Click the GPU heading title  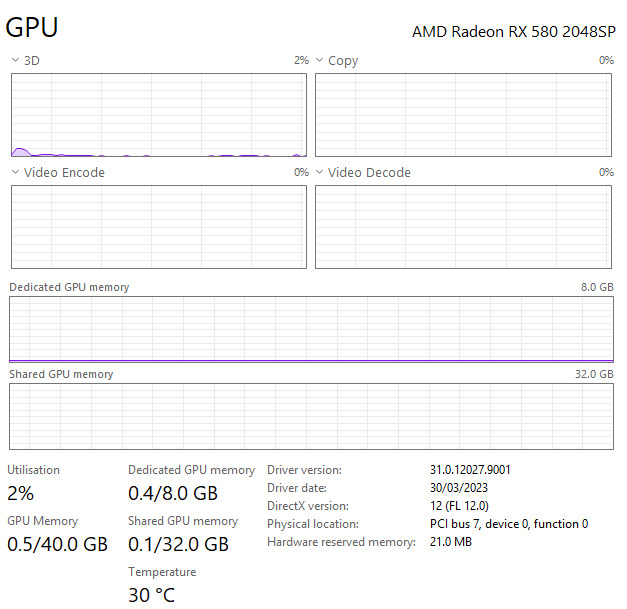coord(32,28)
